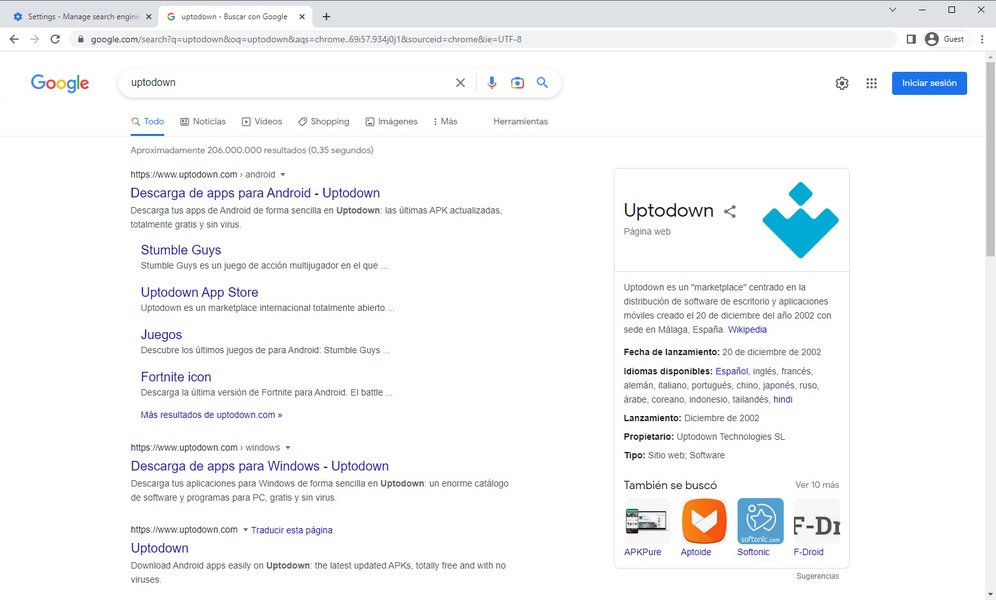Switch to the Noticias results tab
996x600 pixels.
(x=203, y=121)
